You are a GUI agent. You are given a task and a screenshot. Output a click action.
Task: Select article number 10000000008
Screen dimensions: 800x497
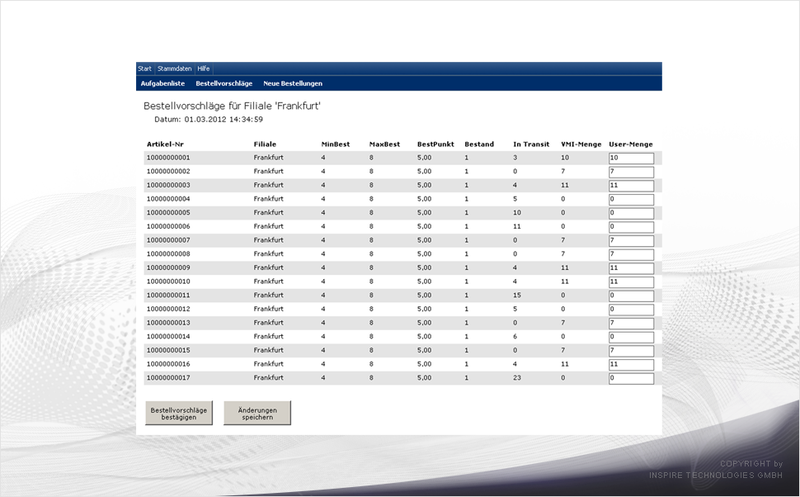168,254
